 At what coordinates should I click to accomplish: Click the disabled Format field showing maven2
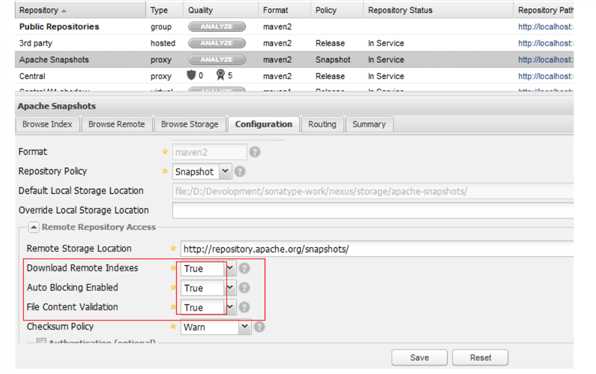pyautogui.click(x=209, y=152)
